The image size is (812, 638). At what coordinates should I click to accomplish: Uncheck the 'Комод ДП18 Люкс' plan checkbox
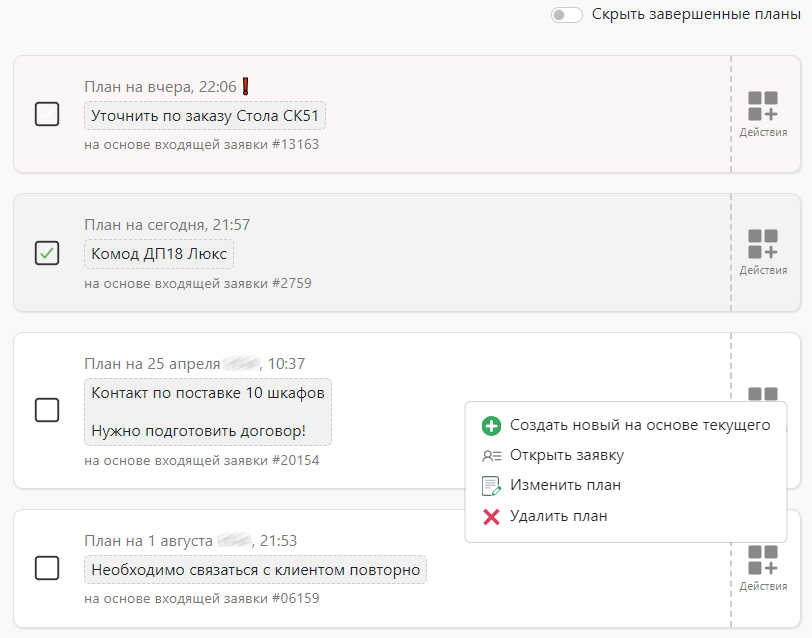[47, 253]
